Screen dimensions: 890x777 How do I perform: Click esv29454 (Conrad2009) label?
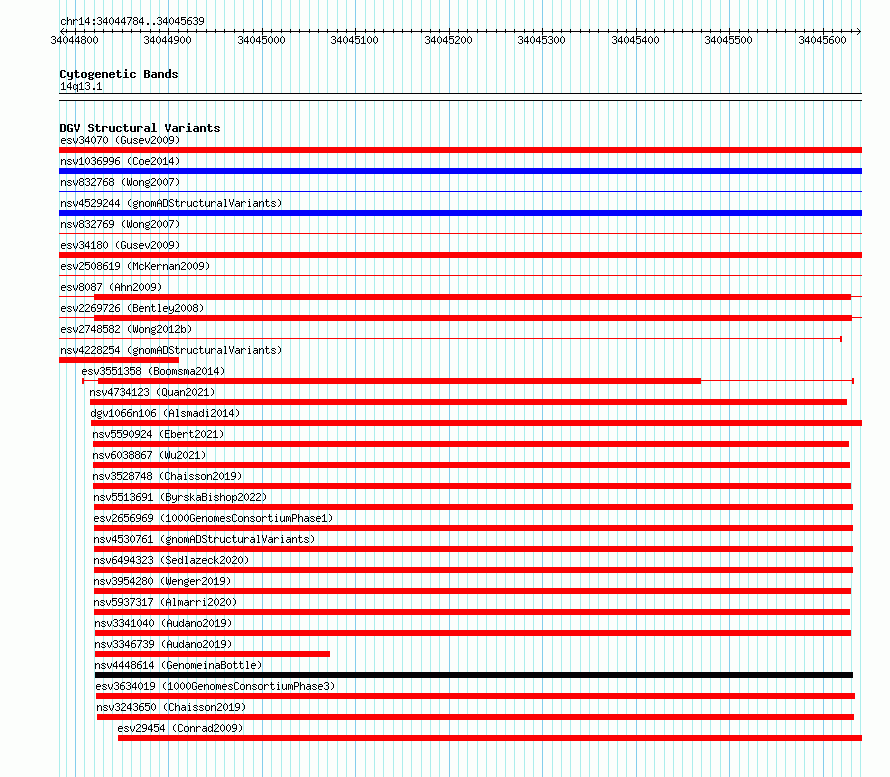coord(180,728)
